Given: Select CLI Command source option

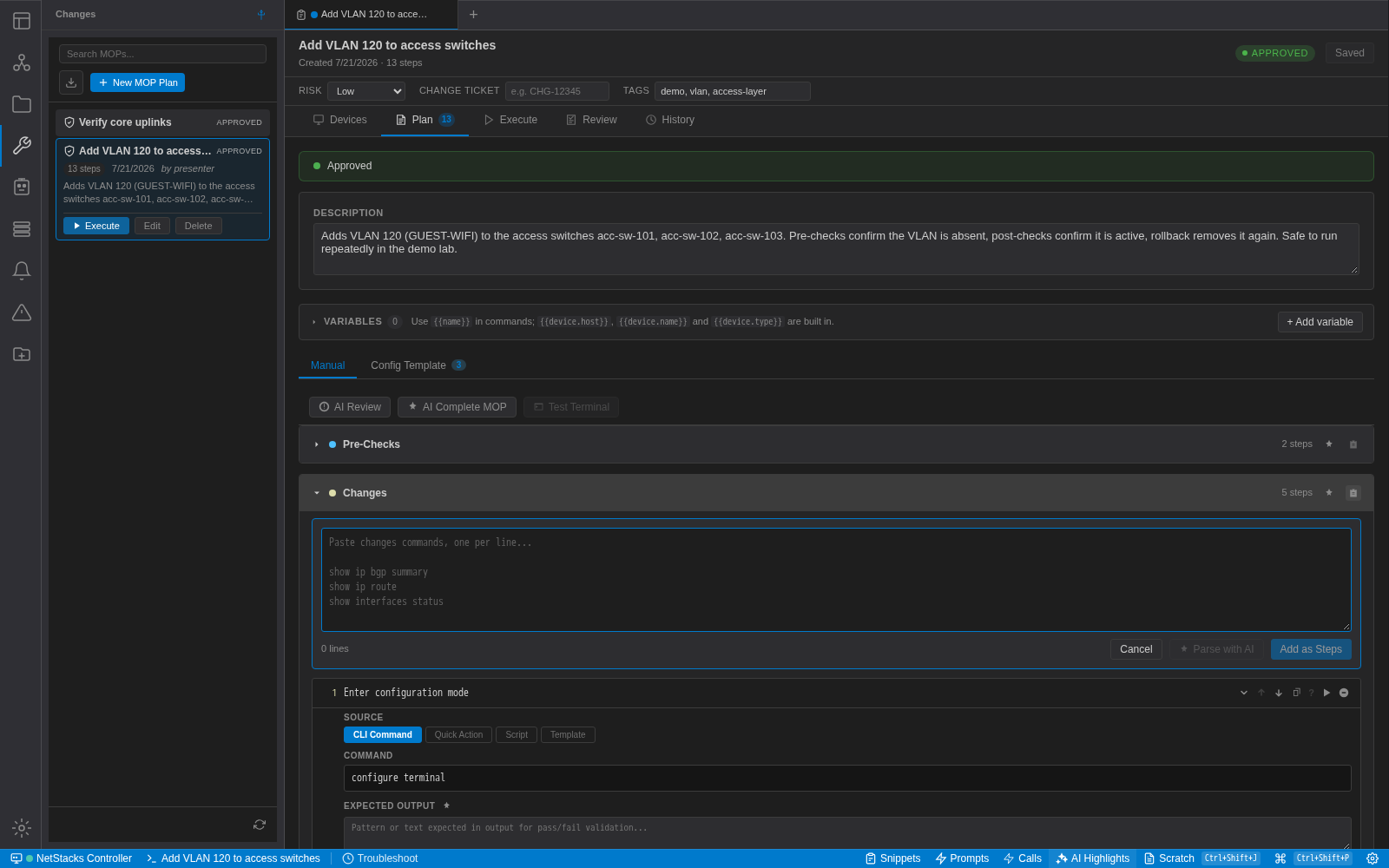Looking at the screenshot, I should 383,735.
